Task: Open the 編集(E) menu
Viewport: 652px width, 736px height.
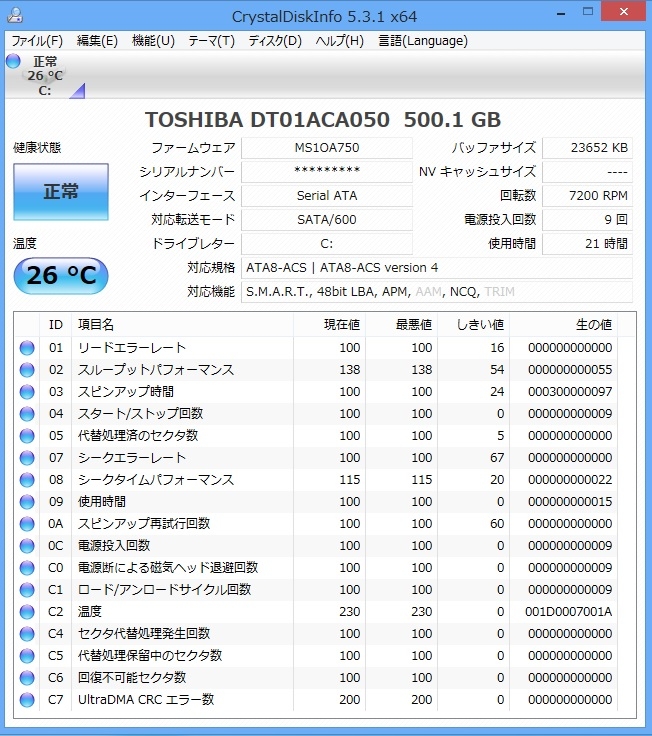Action: [x=97, y=41]
